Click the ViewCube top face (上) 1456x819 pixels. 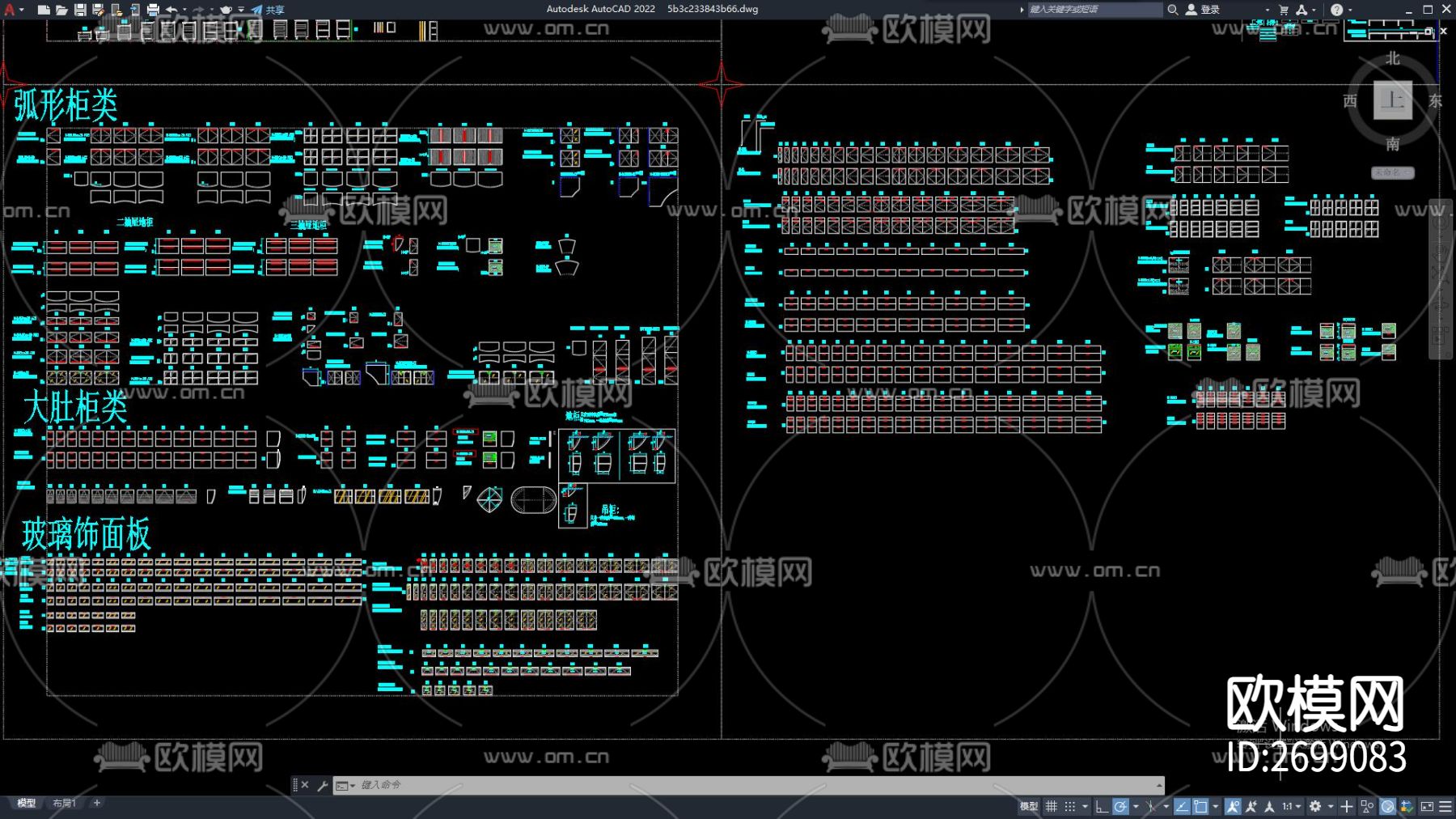click(1393, 100)
